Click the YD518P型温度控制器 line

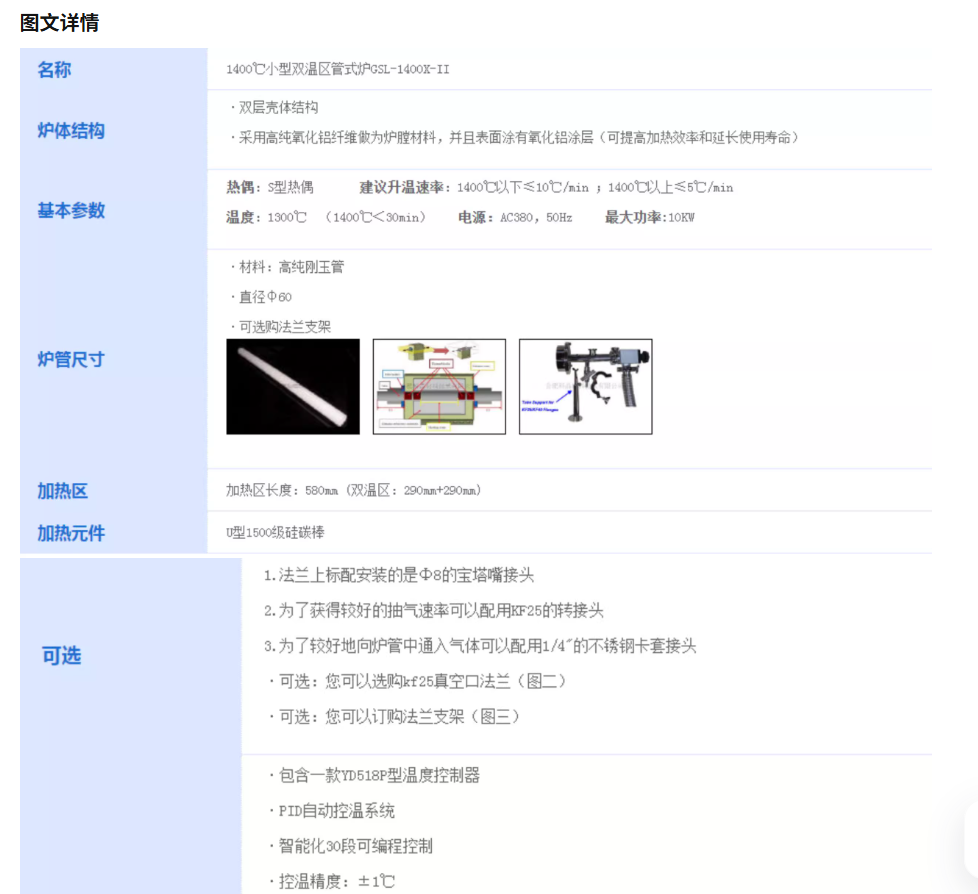point(375,776)
